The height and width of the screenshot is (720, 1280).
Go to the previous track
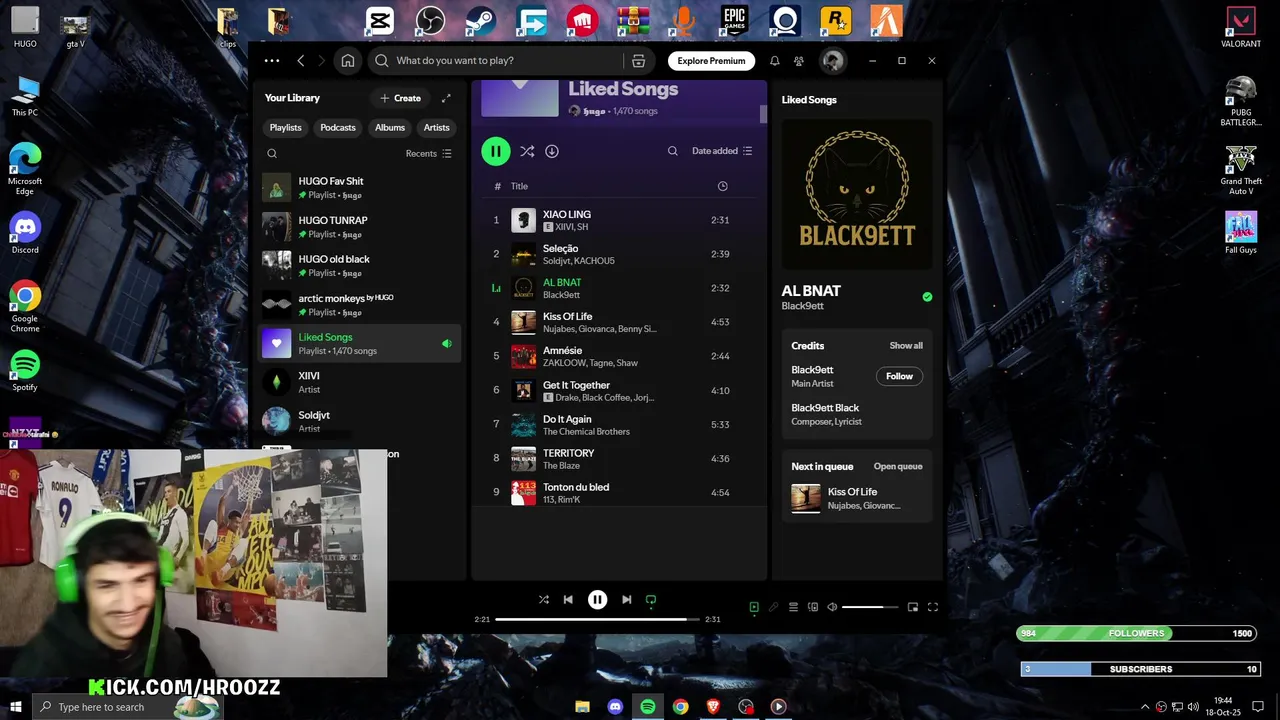pyautogui.click(x=568, y=600)
